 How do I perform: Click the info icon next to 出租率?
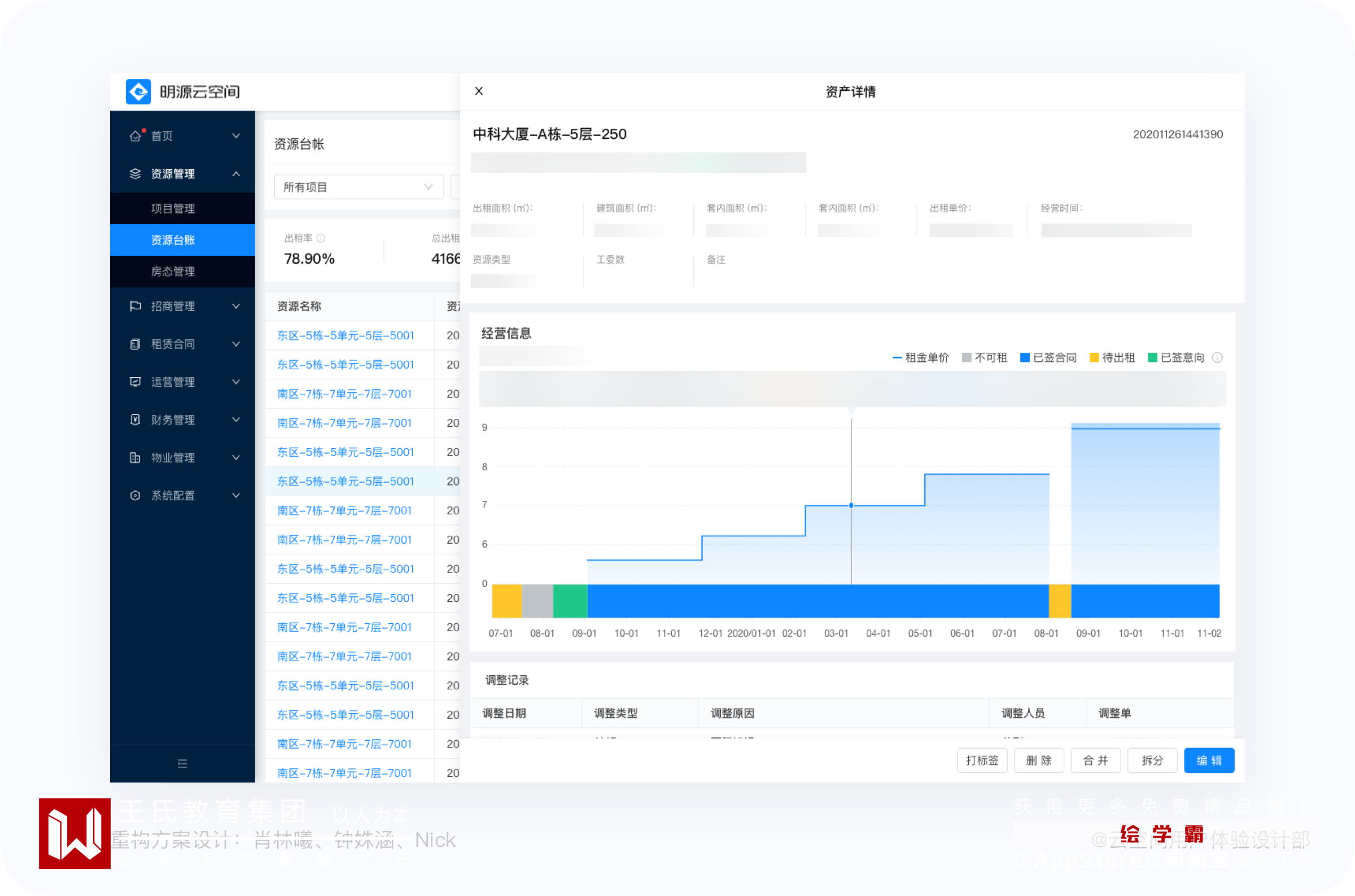[321, 238]
